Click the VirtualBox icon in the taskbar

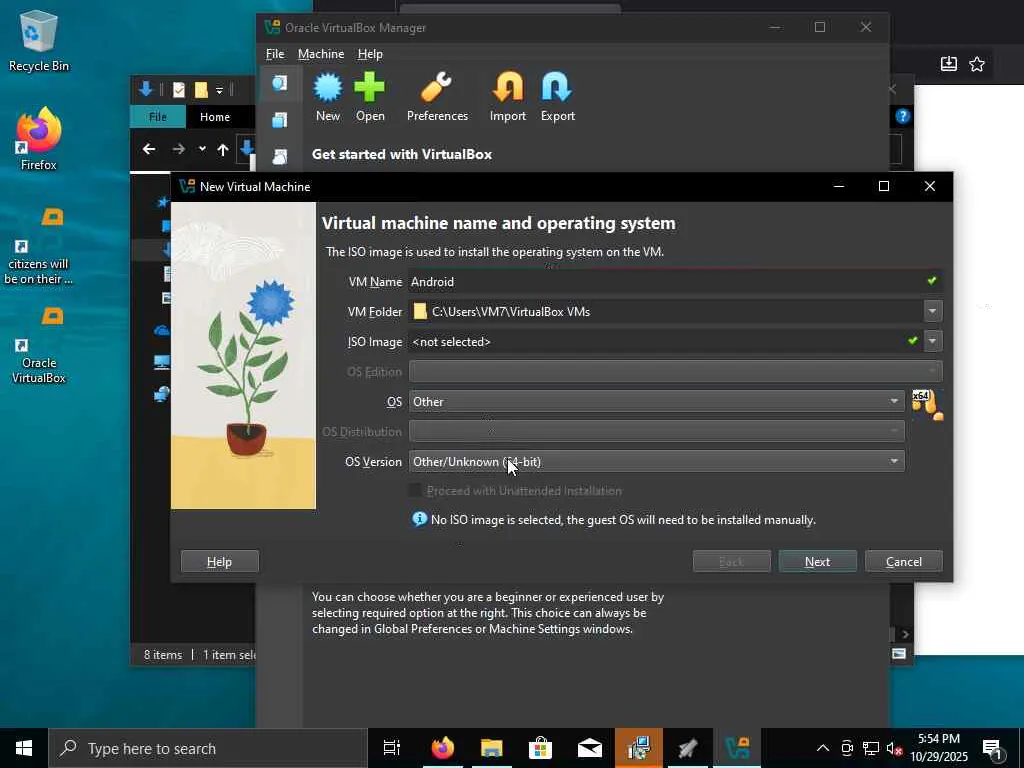[x=737, y=748]
